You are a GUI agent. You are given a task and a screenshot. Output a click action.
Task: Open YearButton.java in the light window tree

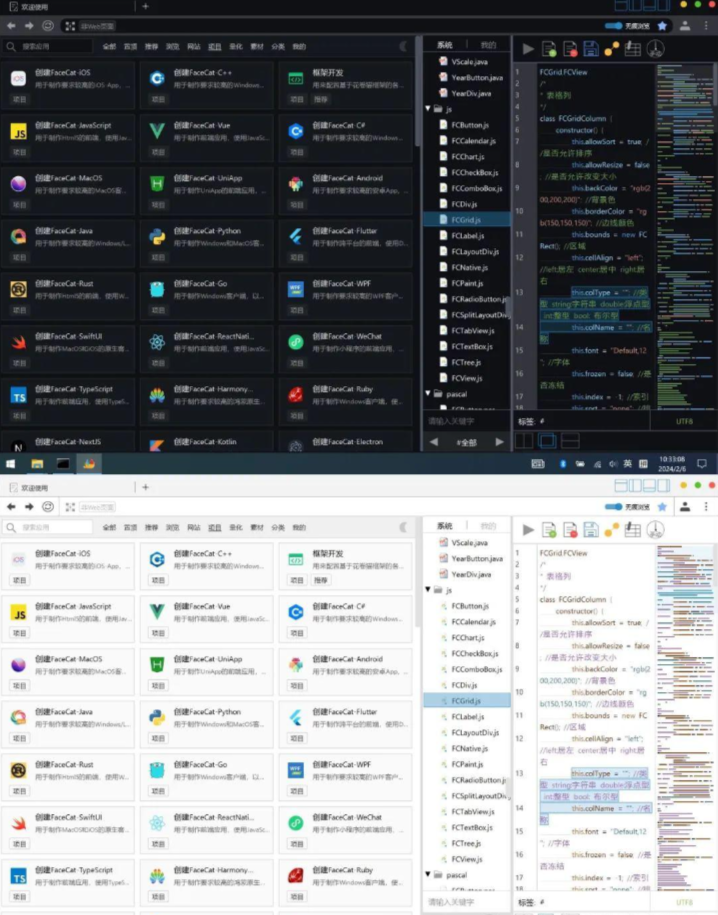(476, 558)
